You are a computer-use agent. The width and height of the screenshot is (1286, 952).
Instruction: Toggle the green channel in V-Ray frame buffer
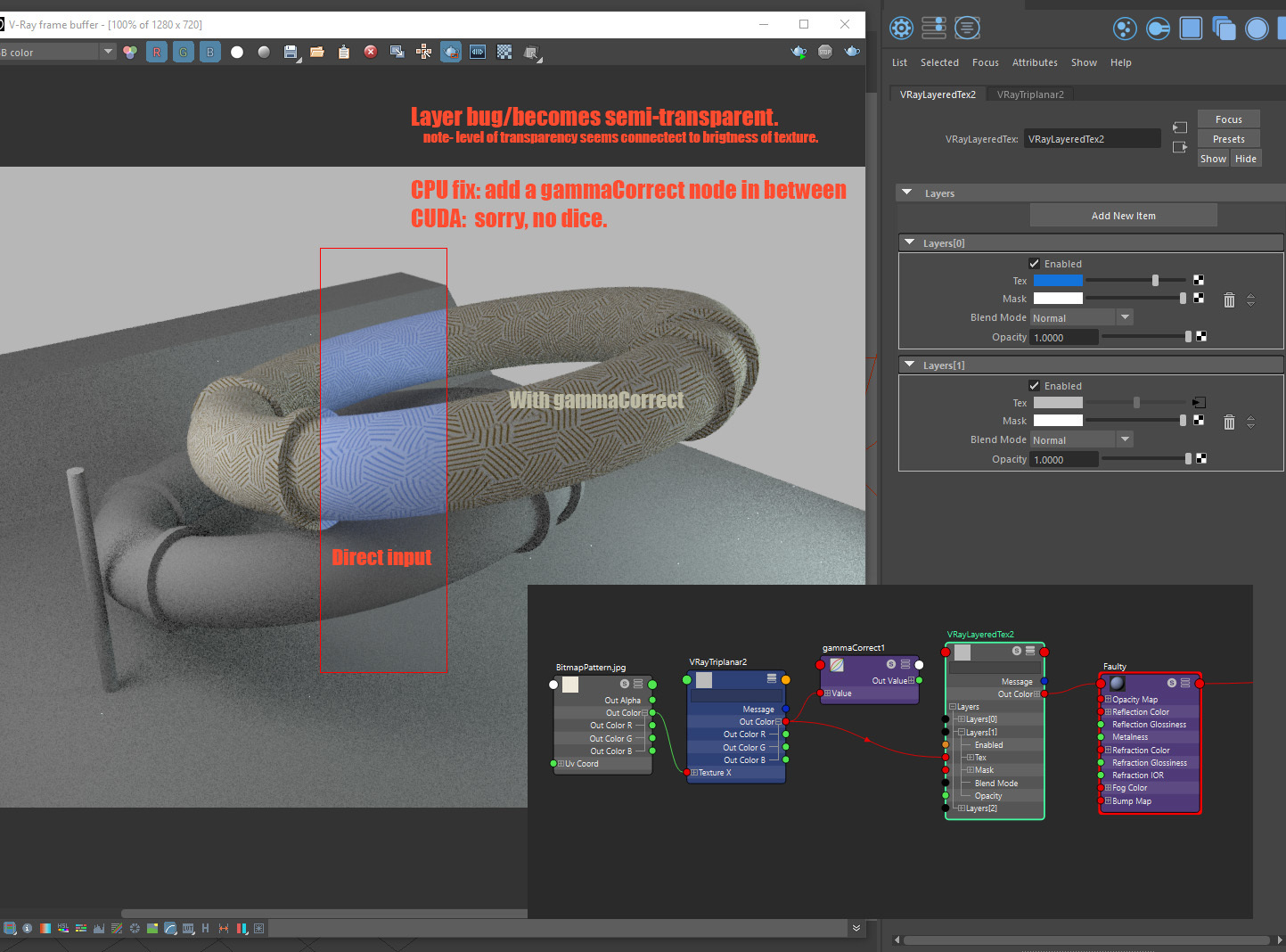184,53
